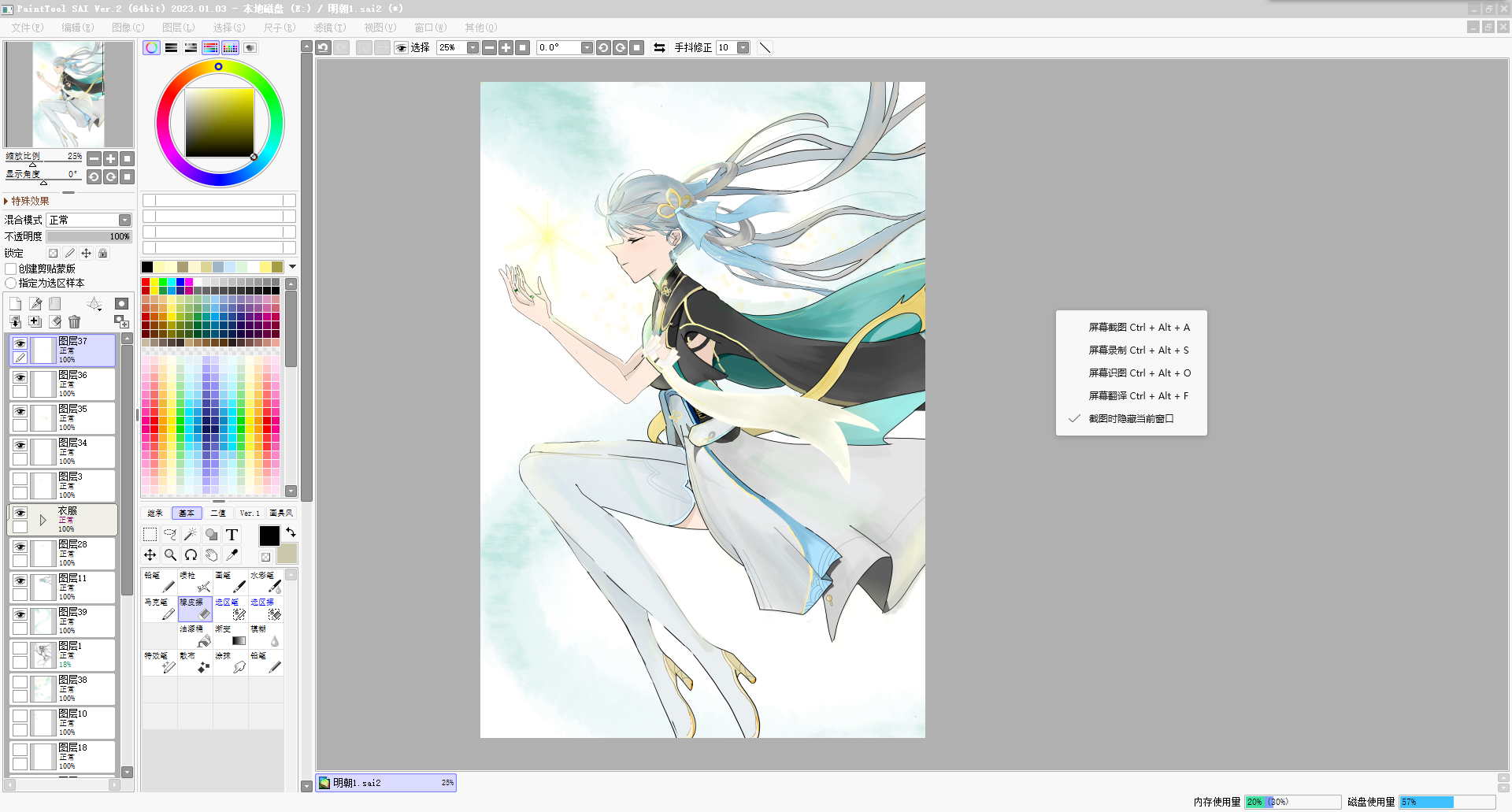Open the 滤镜 (Filter) menu
Screen dimensions: 1512x812
tap(329, 28)
